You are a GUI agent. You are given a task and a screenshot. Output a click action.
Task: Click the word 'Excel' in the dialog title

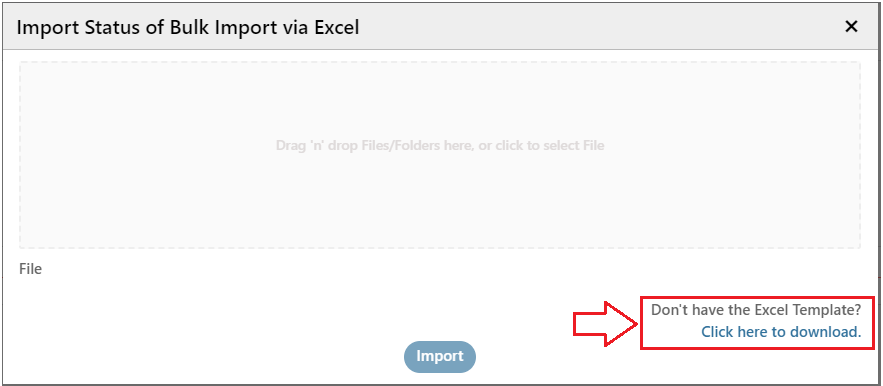tap(336, 27)
